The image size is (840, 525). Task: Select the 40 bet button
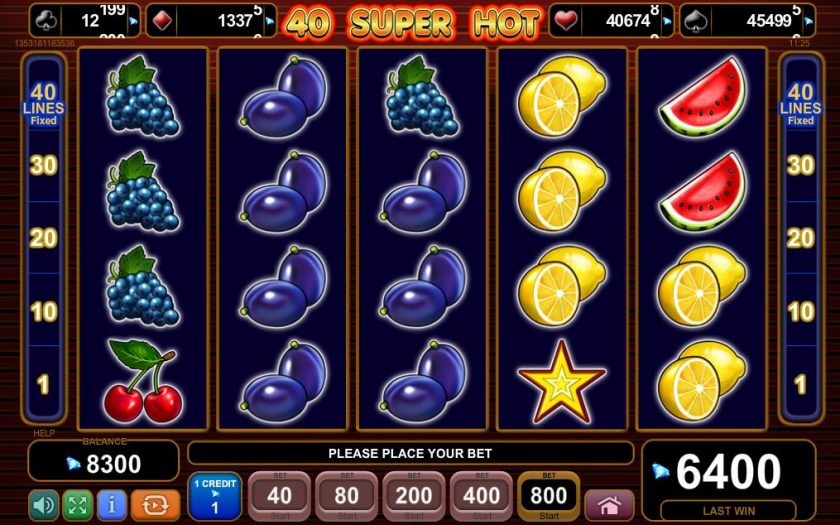(x=280, y=496)
